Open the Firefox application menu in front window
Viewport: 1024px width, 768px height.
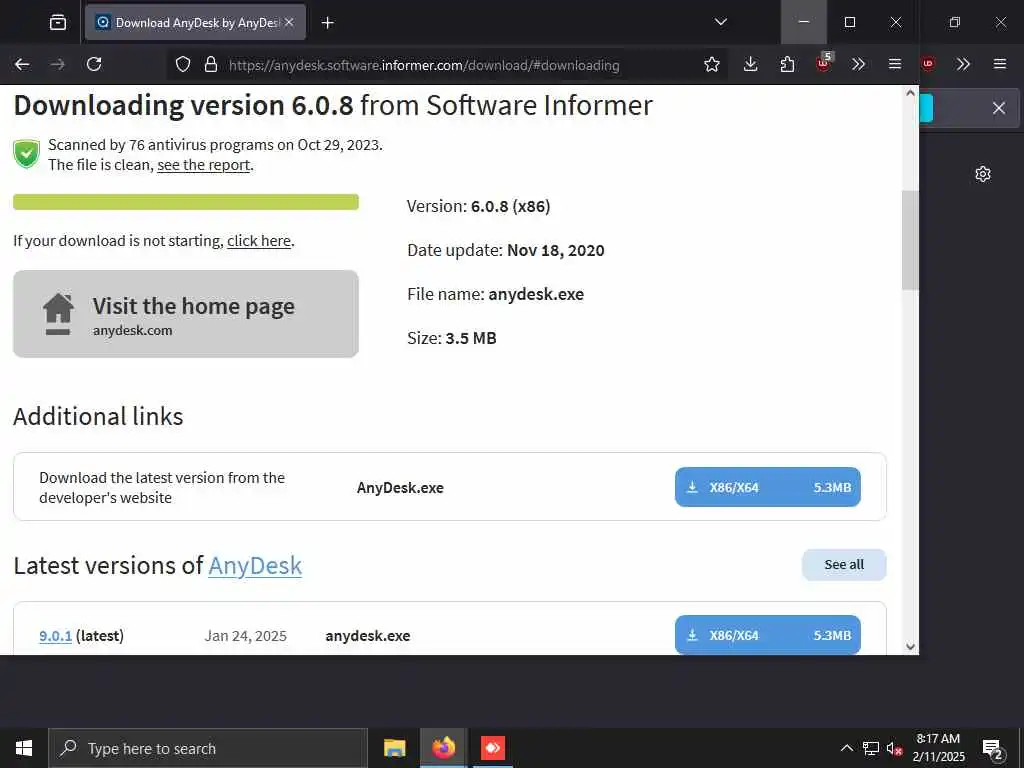895,64
